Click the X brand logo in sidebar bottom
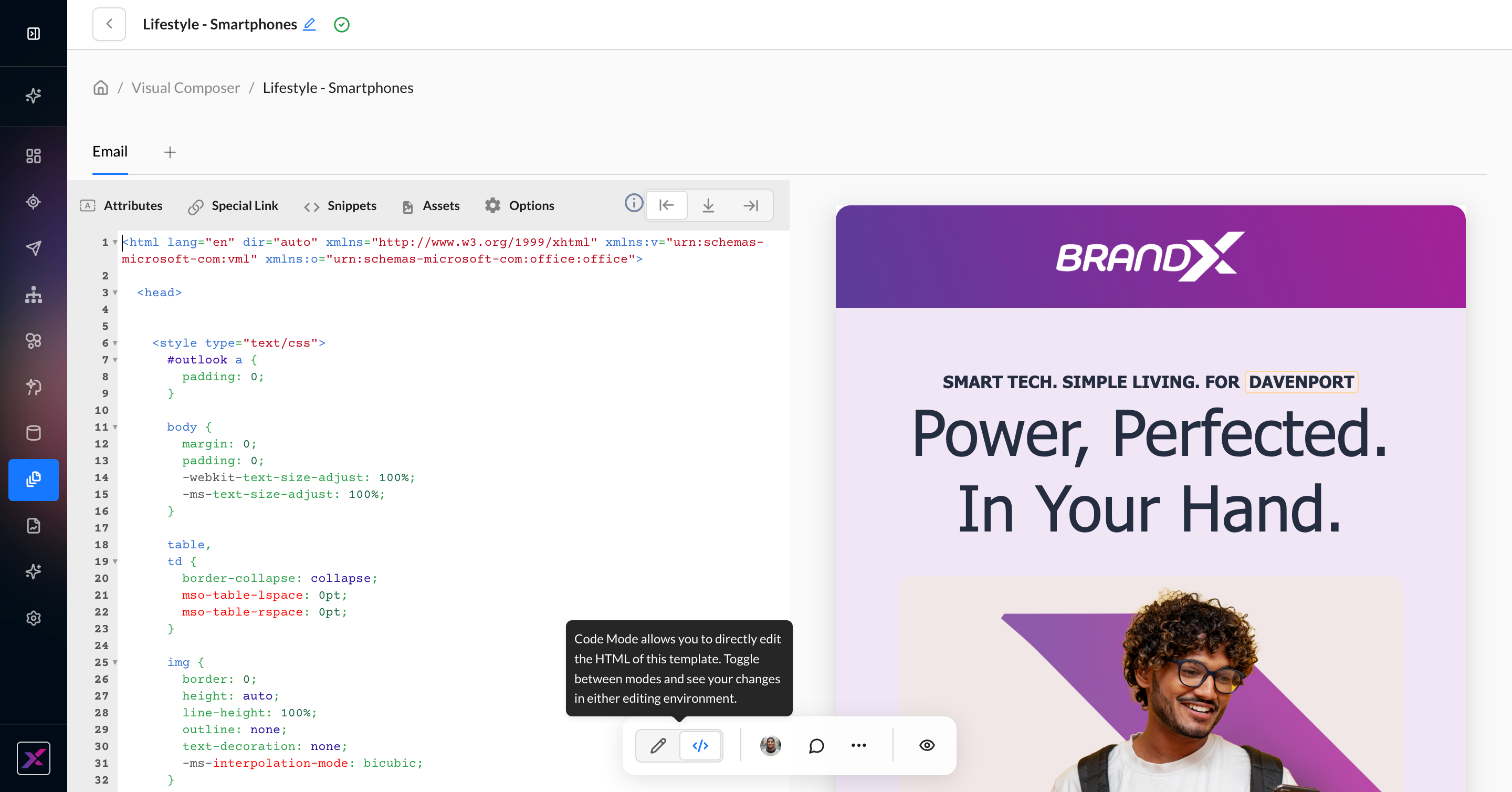 34,758
